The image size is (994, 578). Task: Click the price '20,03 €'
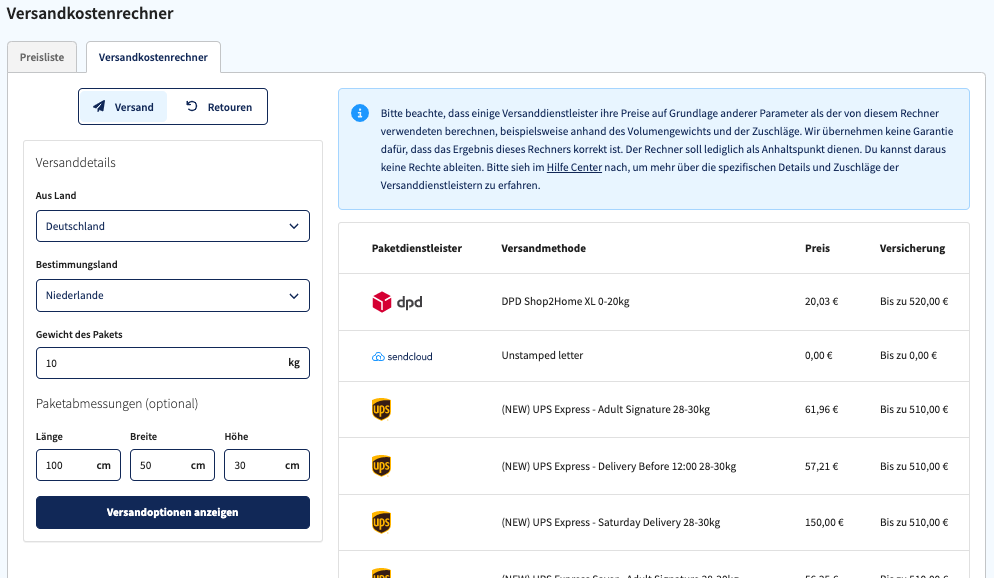(822, 302)
